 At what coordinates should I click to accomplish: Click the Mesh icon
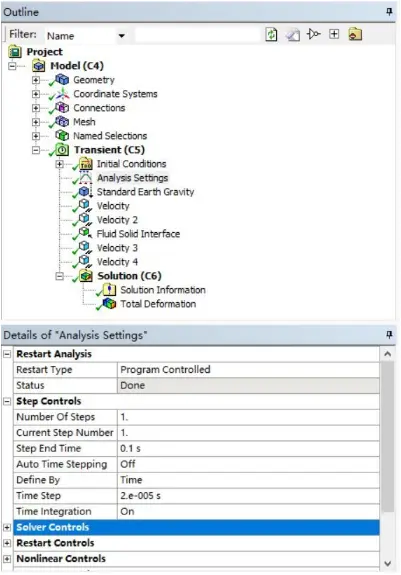coord(62,121)
